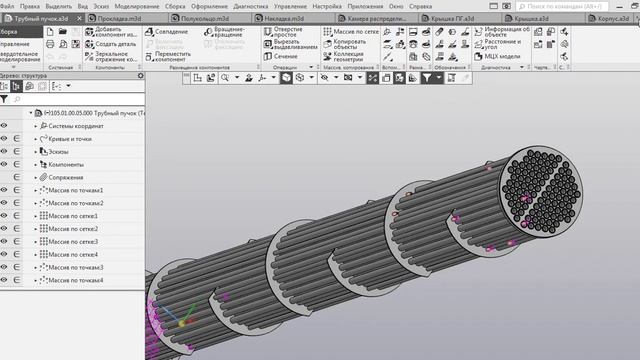Screen dimensions: 640x360
Task: Expand Компоненты tree node
Action: pos(36,165)
